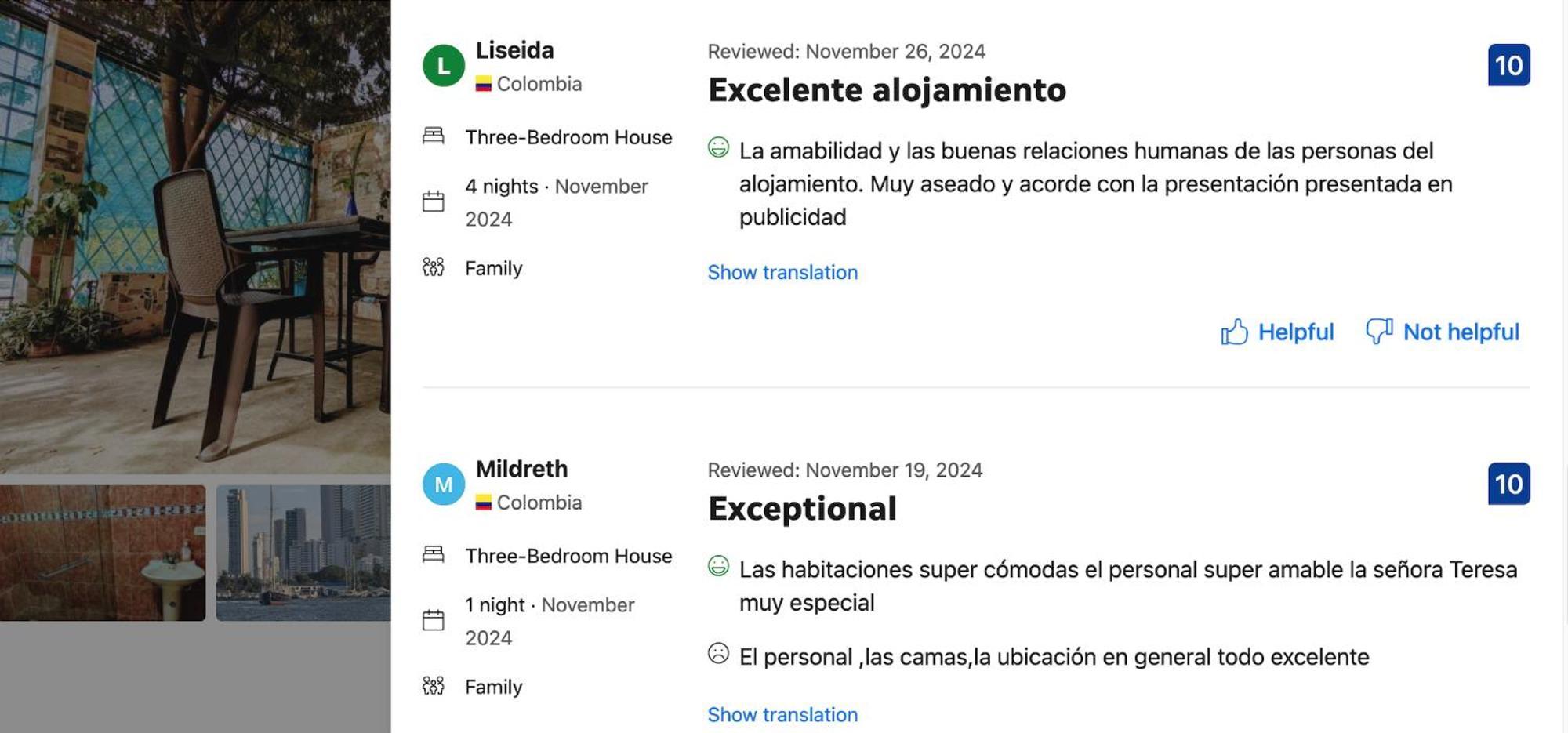Click the family group icon in Liseida's review
This screenshot has width=1568, height=733.
(x=434, y=267)
